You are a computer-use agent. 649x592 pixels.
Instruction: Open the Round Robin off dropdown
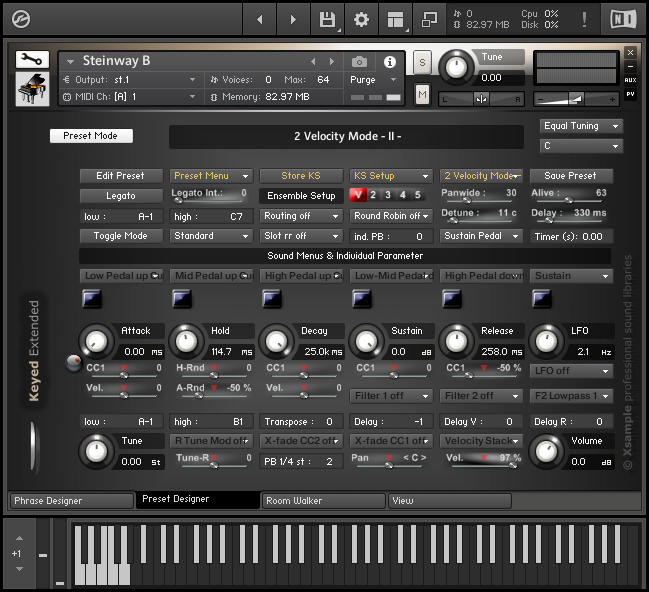[391, 216]
